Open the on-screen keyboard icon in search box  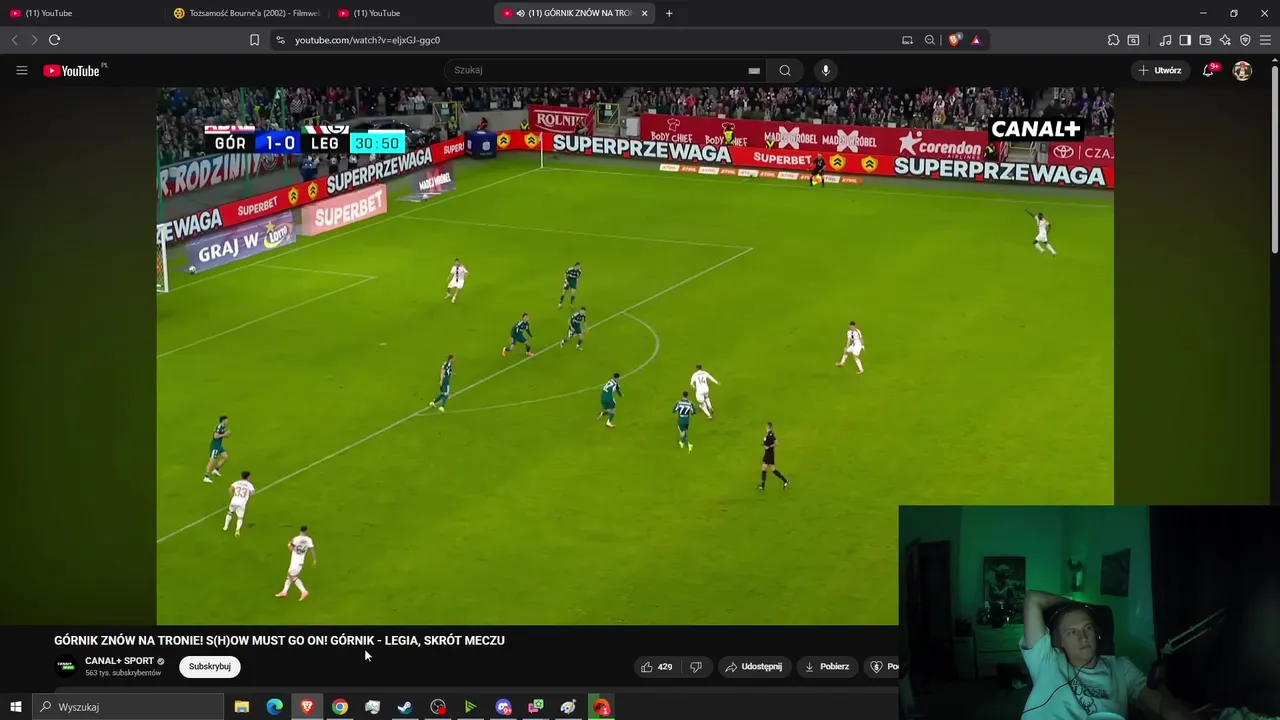(x=754, y=70)
